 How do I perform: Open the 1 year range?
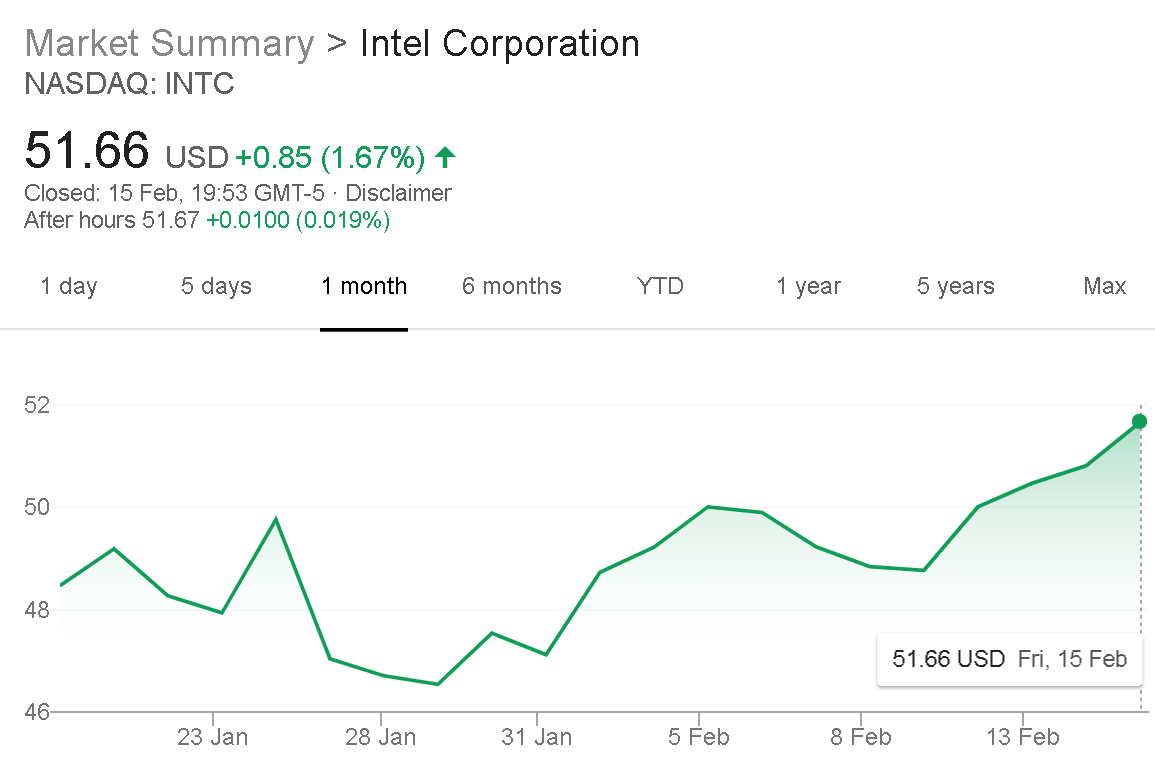(808, 286)
